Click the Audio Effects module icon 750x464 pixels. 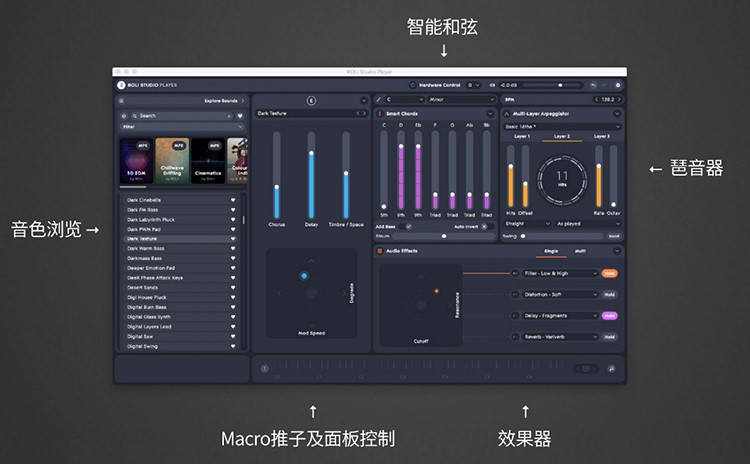379,250
